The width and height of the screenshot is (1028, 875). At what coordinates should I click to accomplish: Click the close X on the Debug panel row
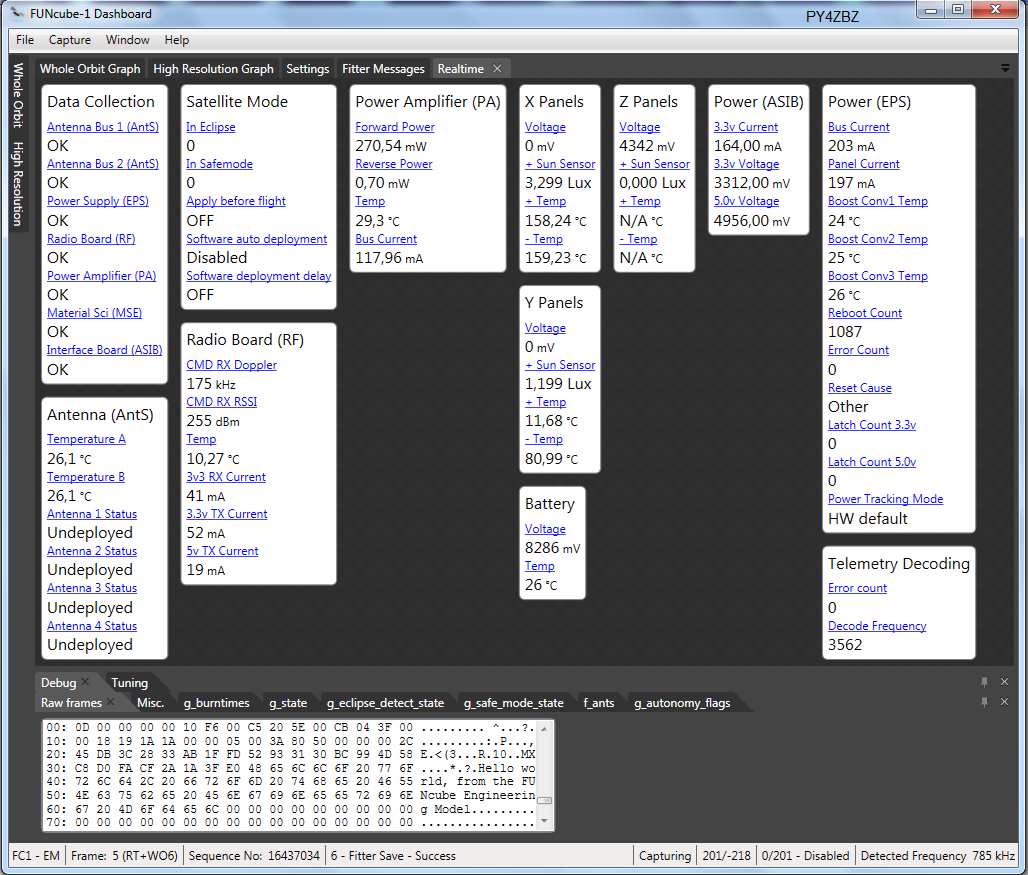pos(1004,682)
